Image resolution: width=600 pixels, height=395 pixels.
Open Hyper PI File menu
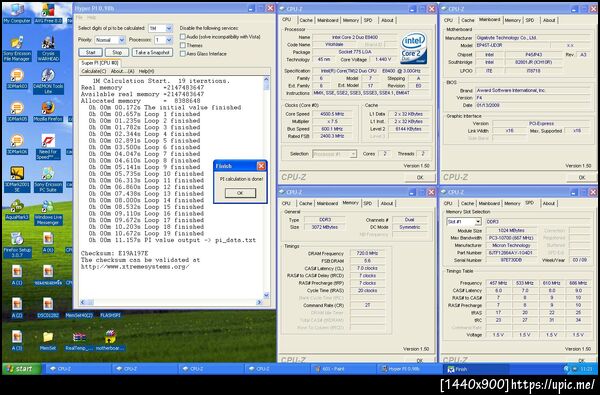pos(79,18)
